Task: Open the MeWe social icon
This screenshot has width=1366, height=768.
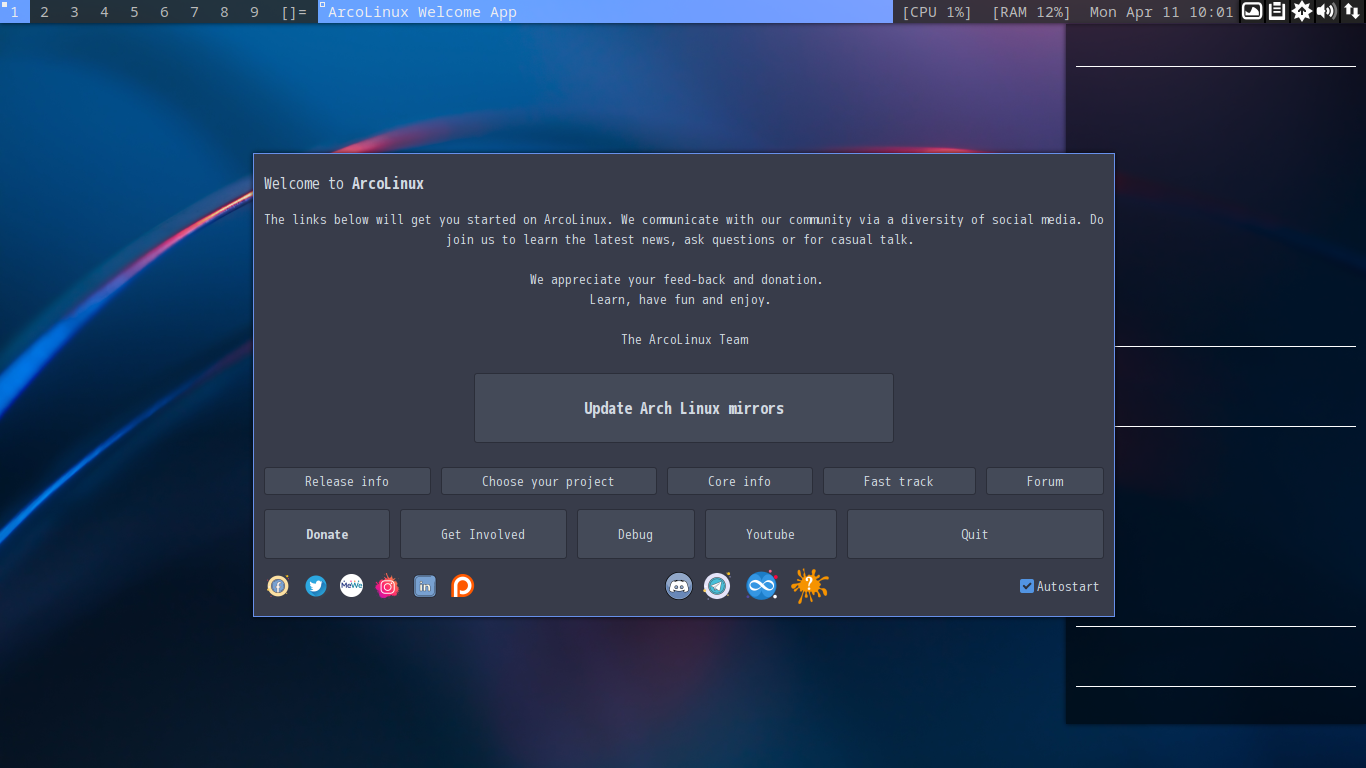Action: [351, 586]
